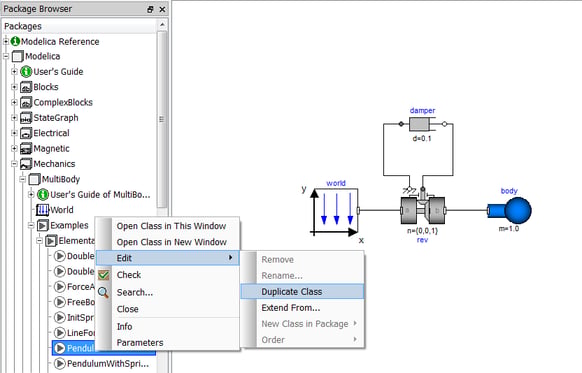Image resolution: width=582 pixels, height=373 pixels.
Task: Collapse the Examples package node
Action: 31,225
